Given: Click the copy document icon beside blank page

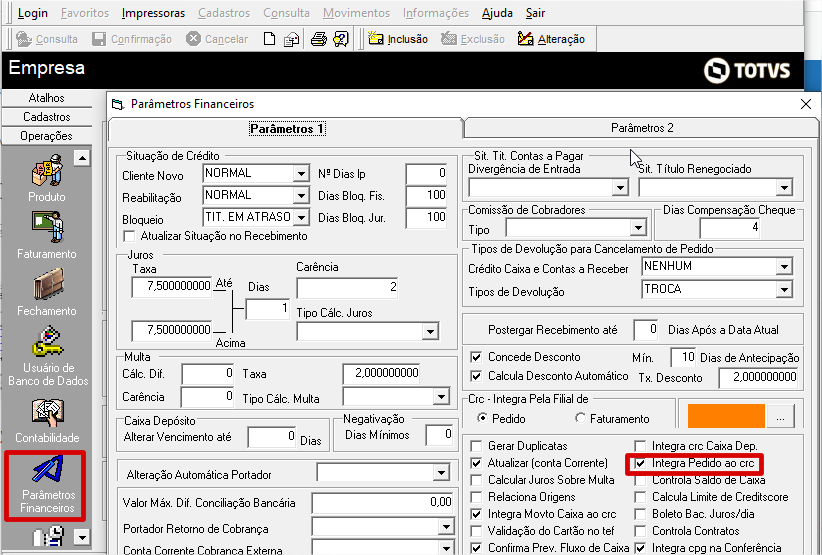Looking at the screenshot, I should pyautogui.click(x=291, y=39).
